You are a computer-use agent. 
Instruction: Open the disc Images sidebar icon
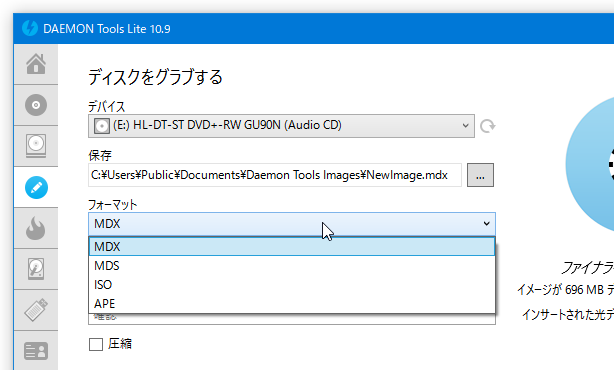click(x=36, y=105)
